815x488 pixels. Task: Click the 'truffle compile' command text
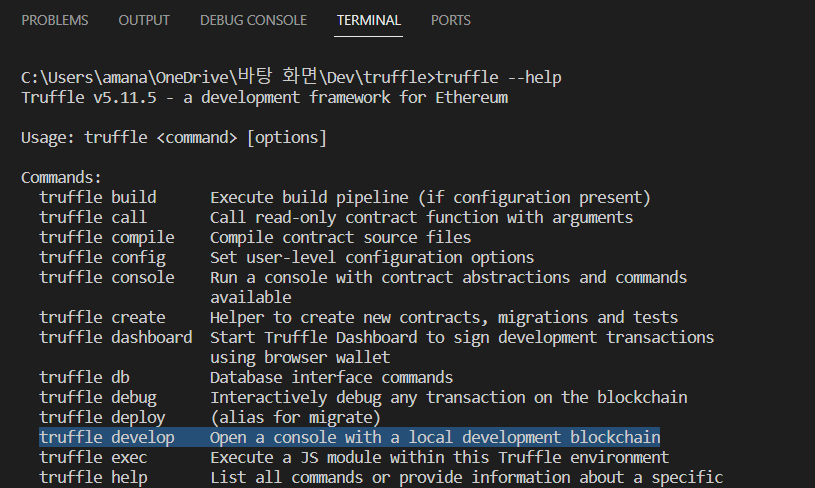(x=107, y=238)
